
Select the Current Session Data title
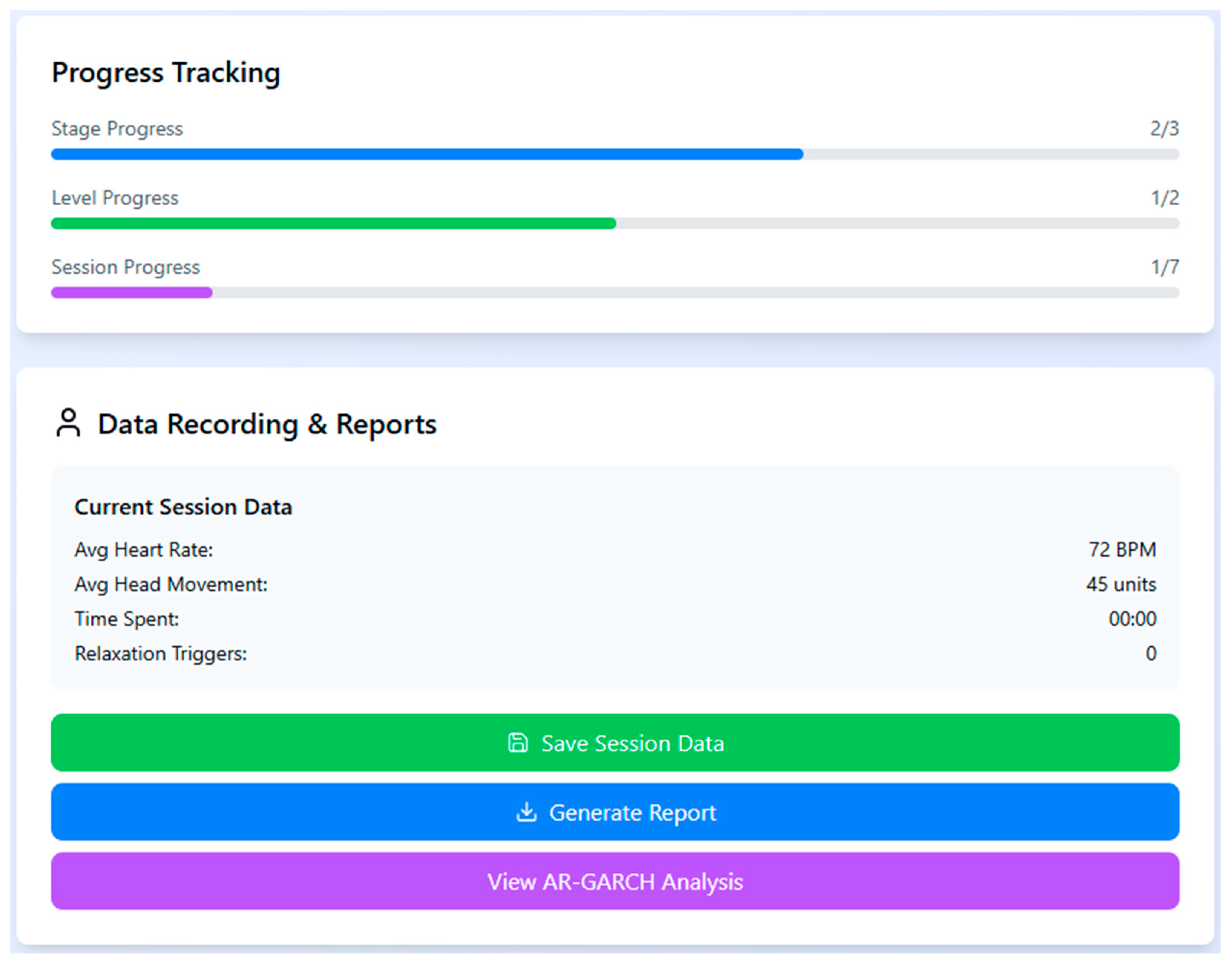tap(183, 507)
